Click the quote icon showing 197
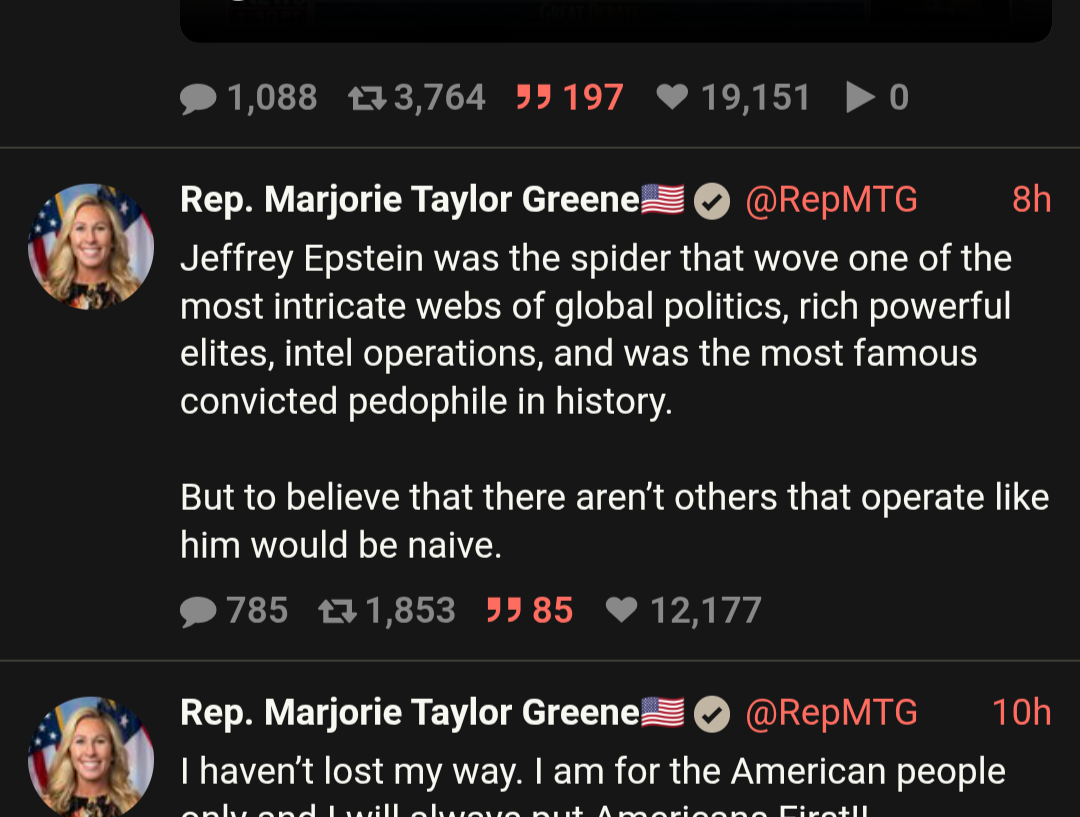The width and height of the screenshot is (1080, 817). click(534, 98)
